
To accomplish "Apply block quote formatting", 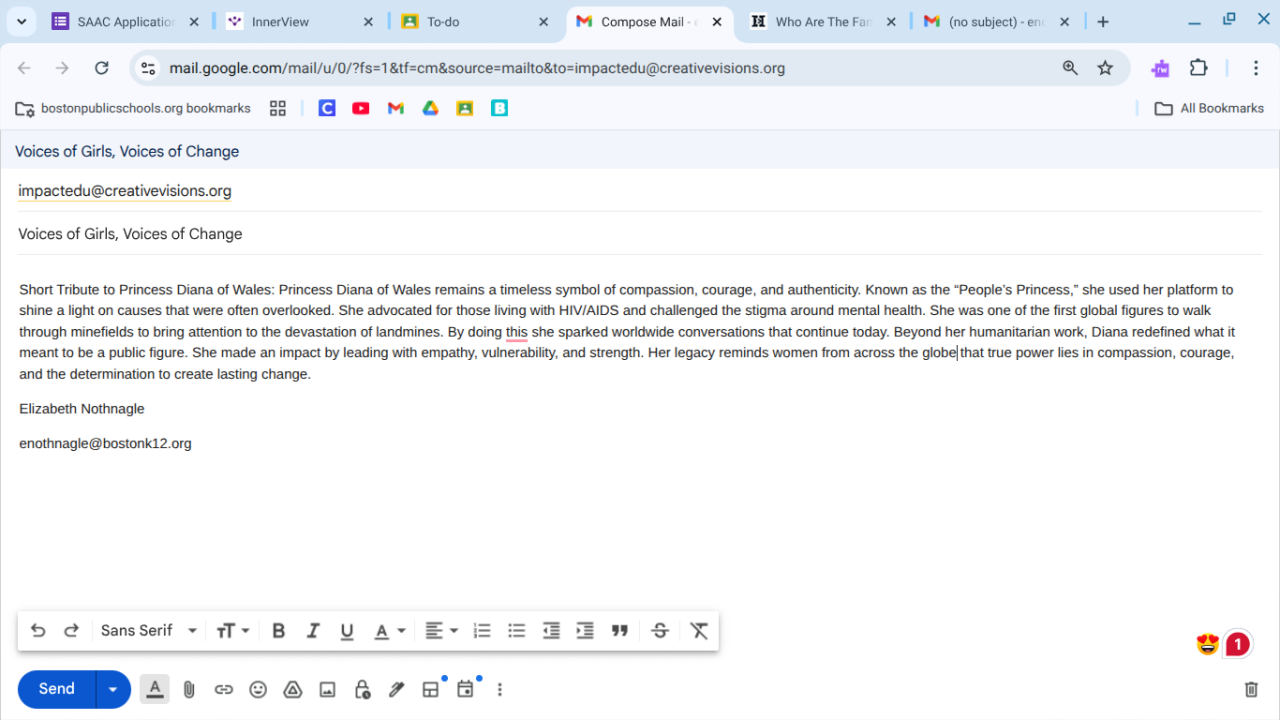I will (x=620, y=630).
